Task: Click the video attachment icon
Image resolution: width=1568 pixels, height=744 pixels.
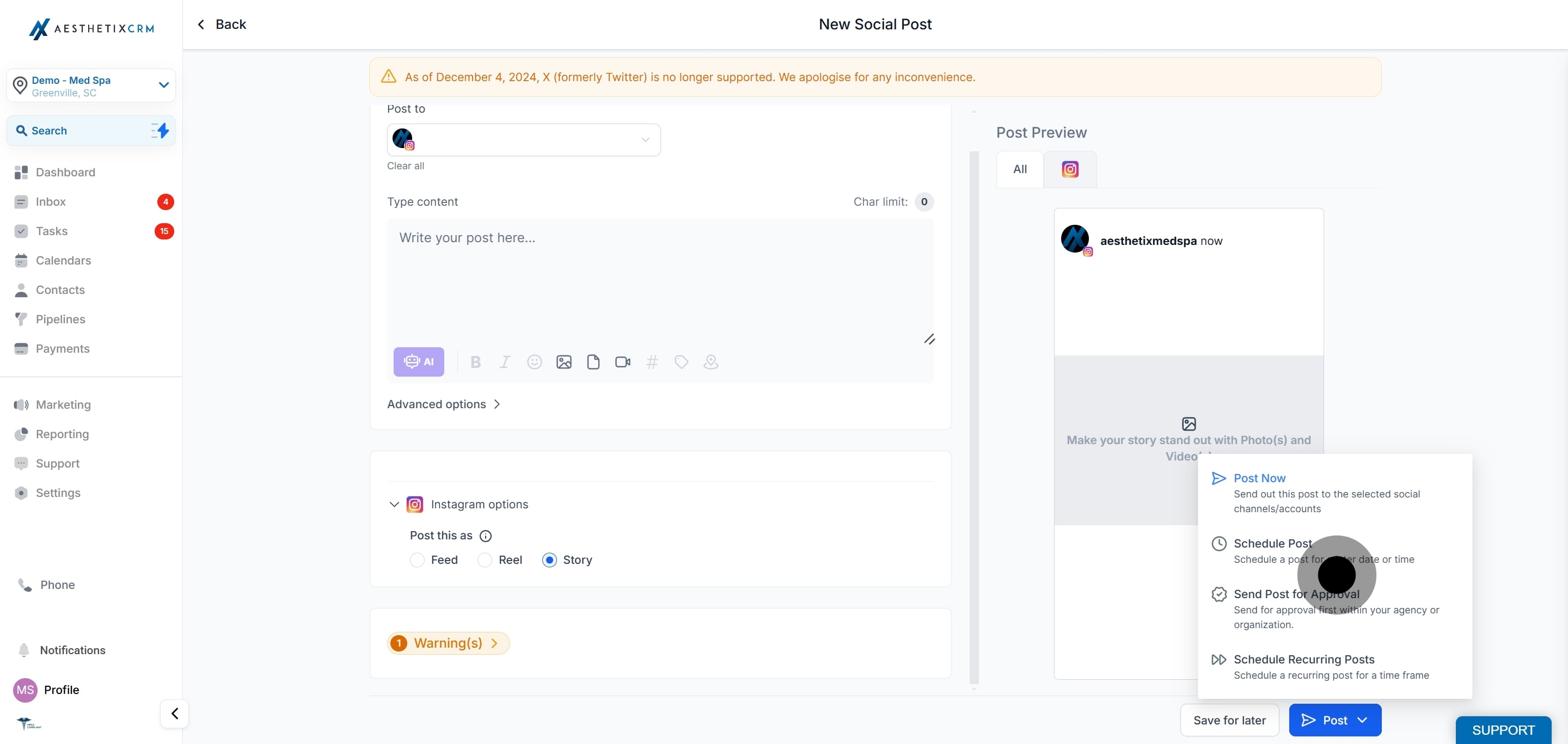Action: [x=622, y=362]
